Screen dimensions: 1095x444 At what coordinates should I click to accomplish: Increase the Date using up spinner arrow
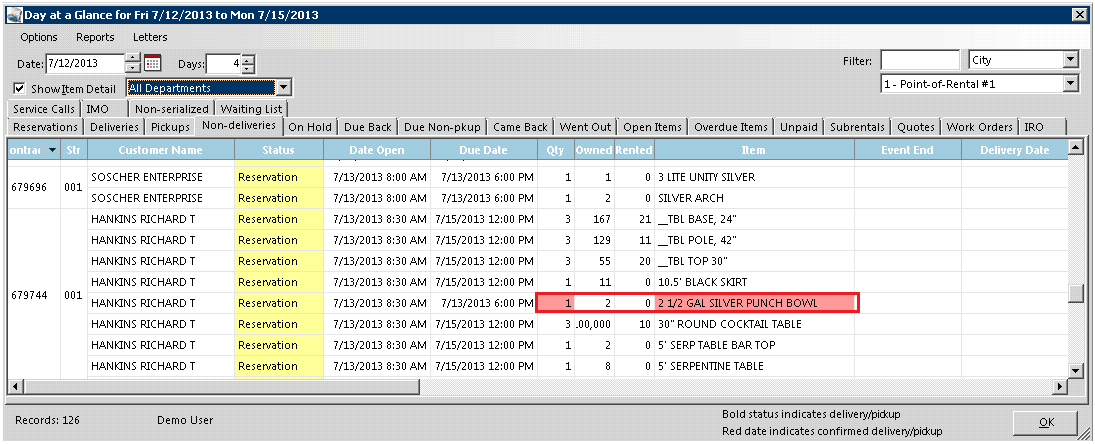[x=132, y=59]
